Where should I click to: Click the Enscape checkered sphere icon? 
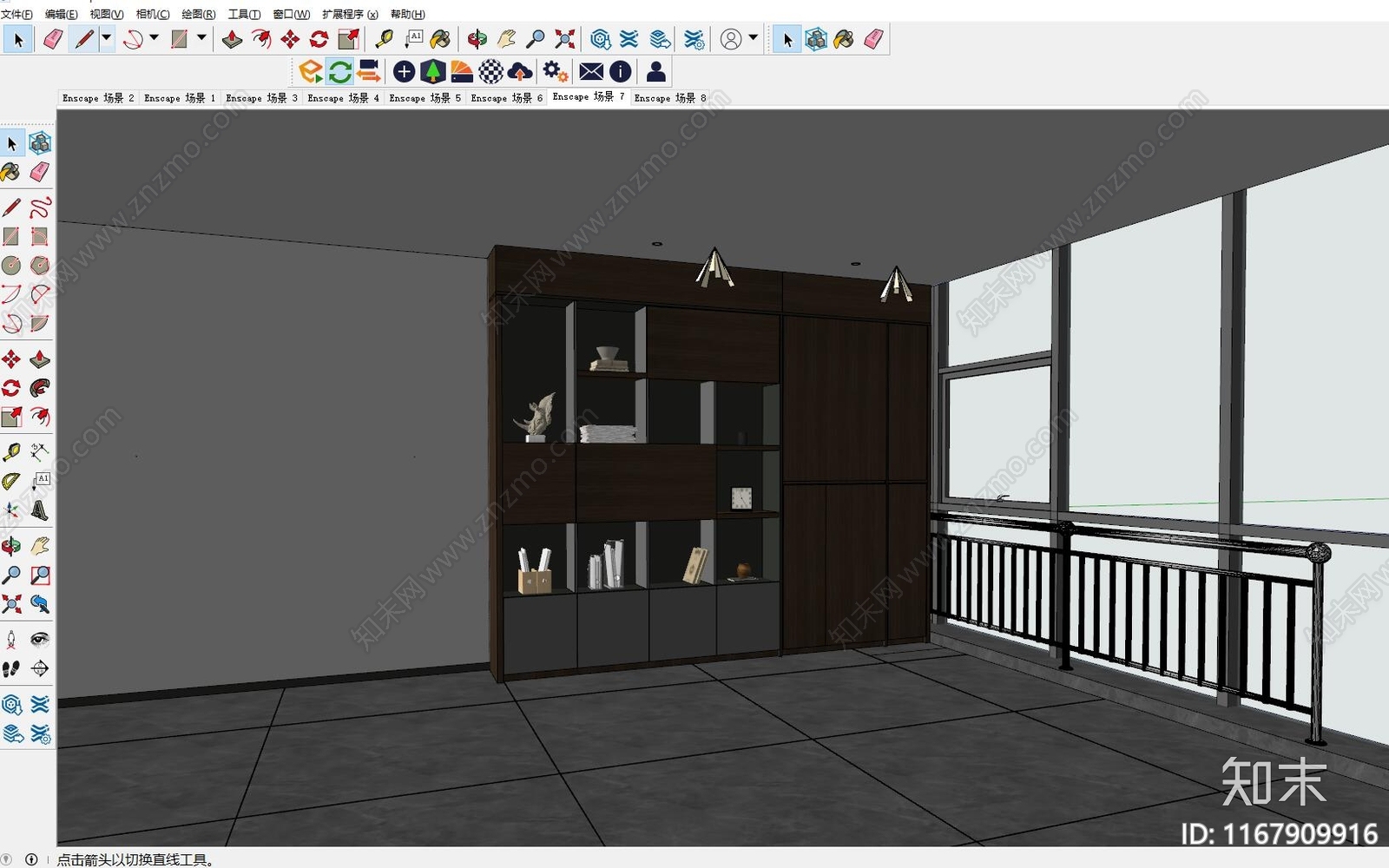tap(491, 71)
